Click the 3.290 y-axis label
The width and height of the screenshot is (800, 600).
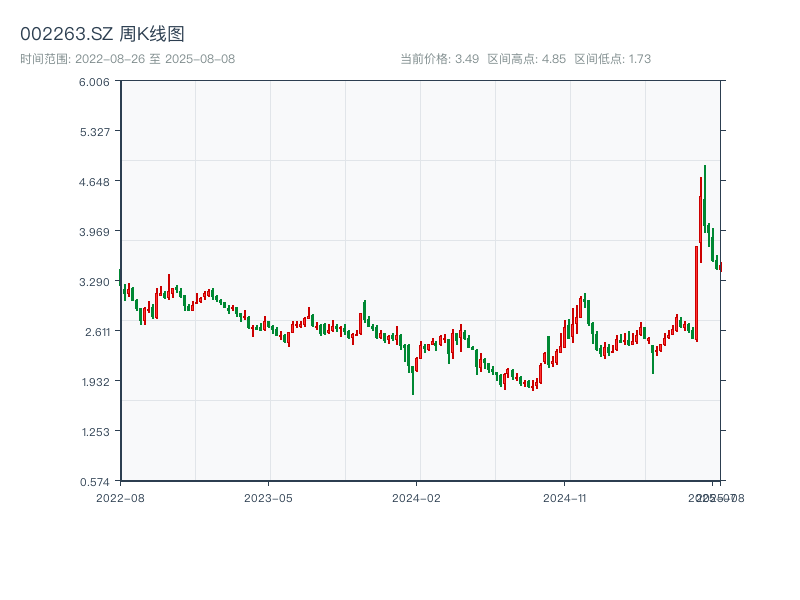94,282
